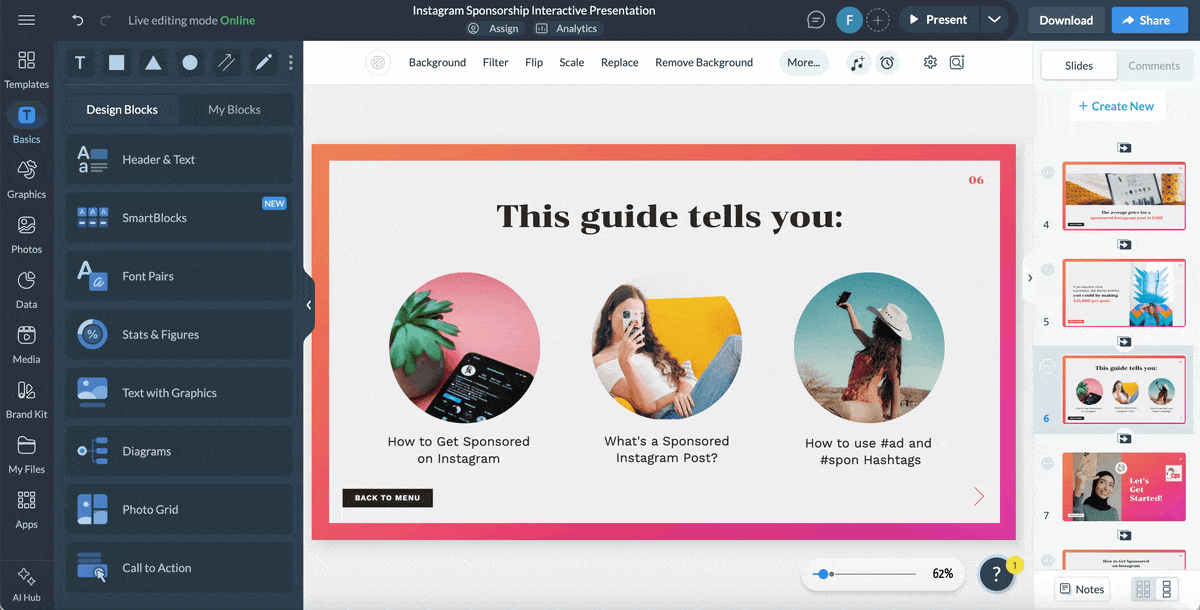1200x610 pixels.
Task: Expand Header & Text blocks
Action: [x=179, y=159]
